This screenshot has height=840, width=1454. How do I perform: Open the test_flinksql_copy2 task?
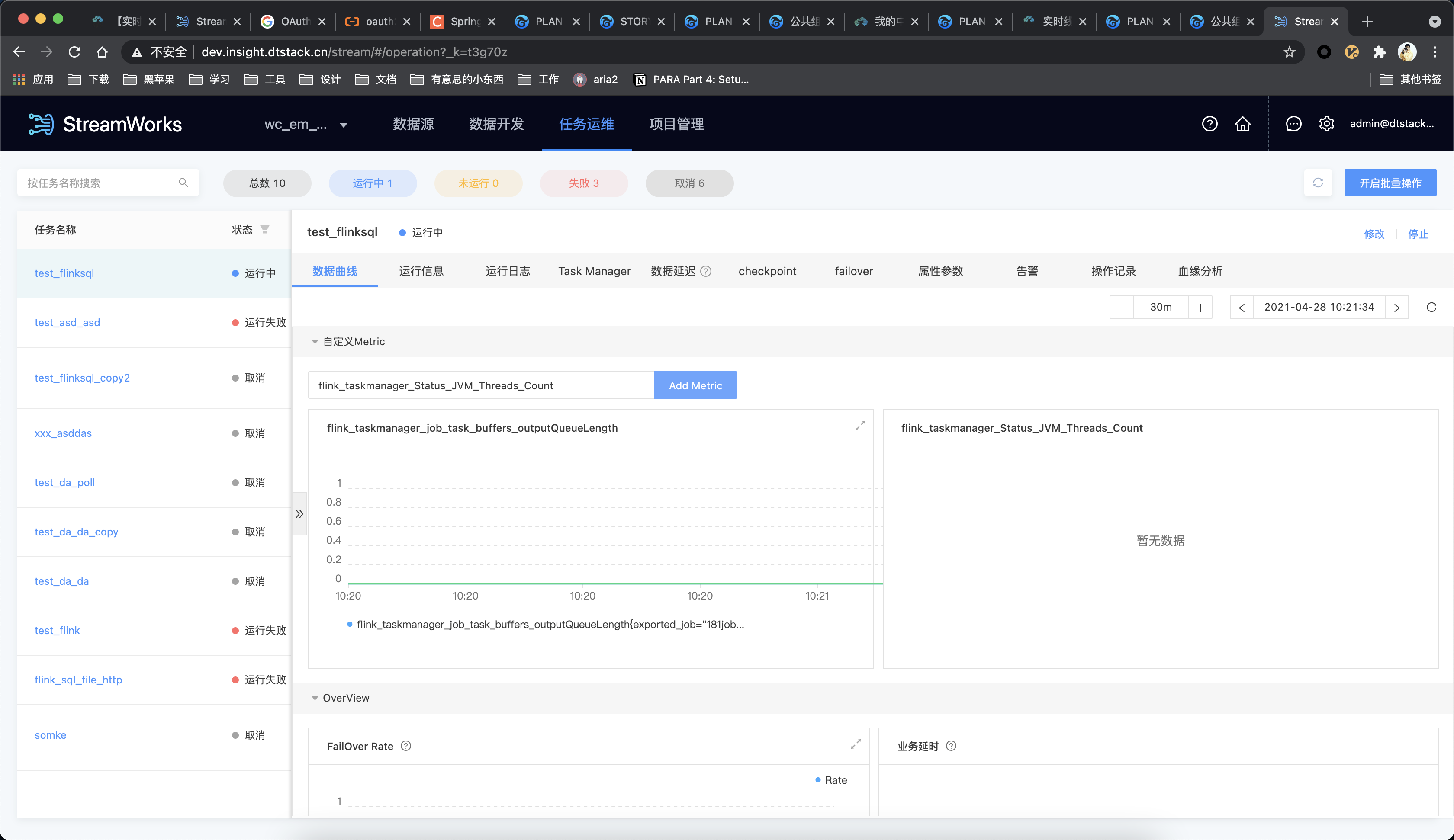click(82, 378)
